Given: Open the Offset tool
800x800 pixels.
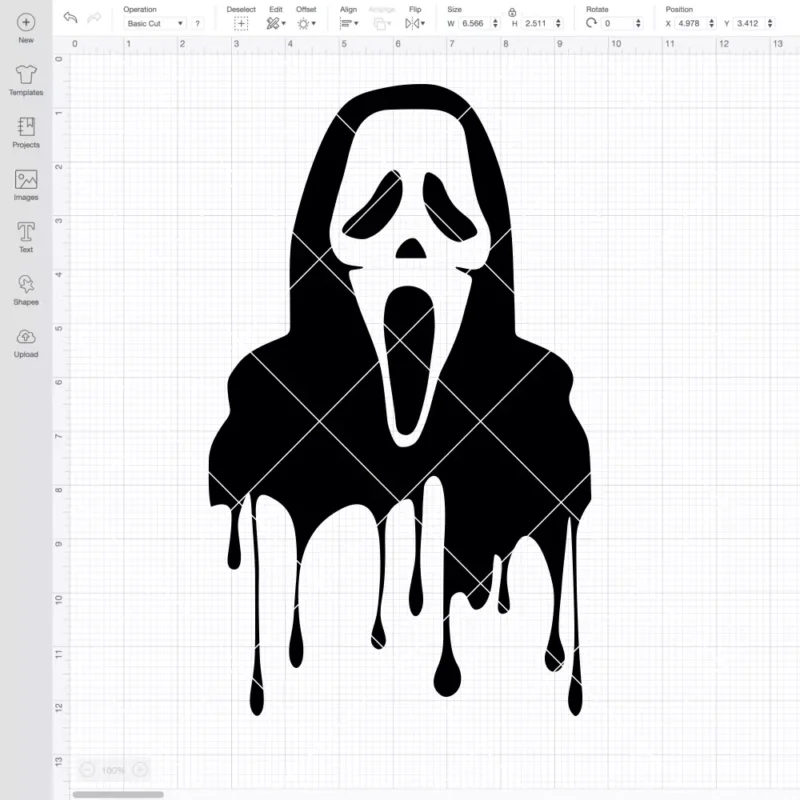Looking at the screenshot, I should tap(304, 23).
